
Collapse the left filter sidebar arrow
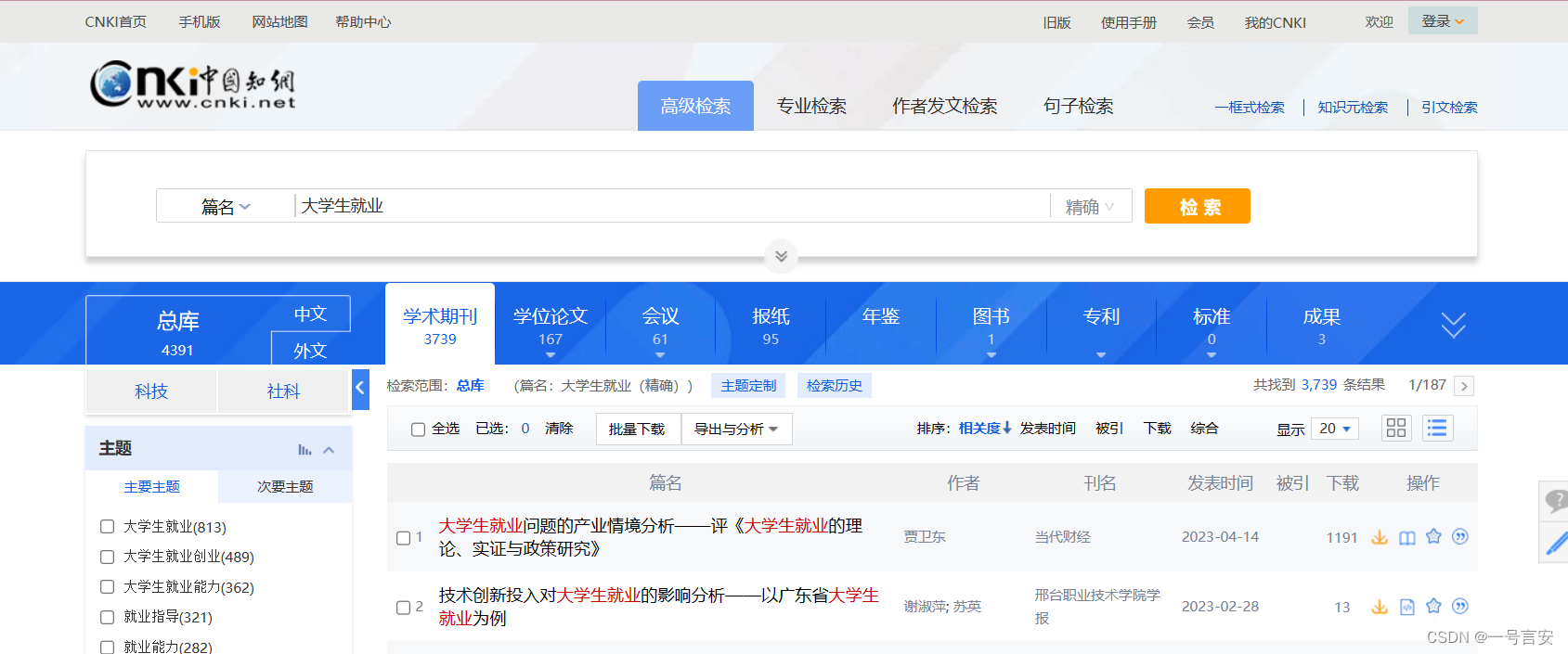pos(360,389)
